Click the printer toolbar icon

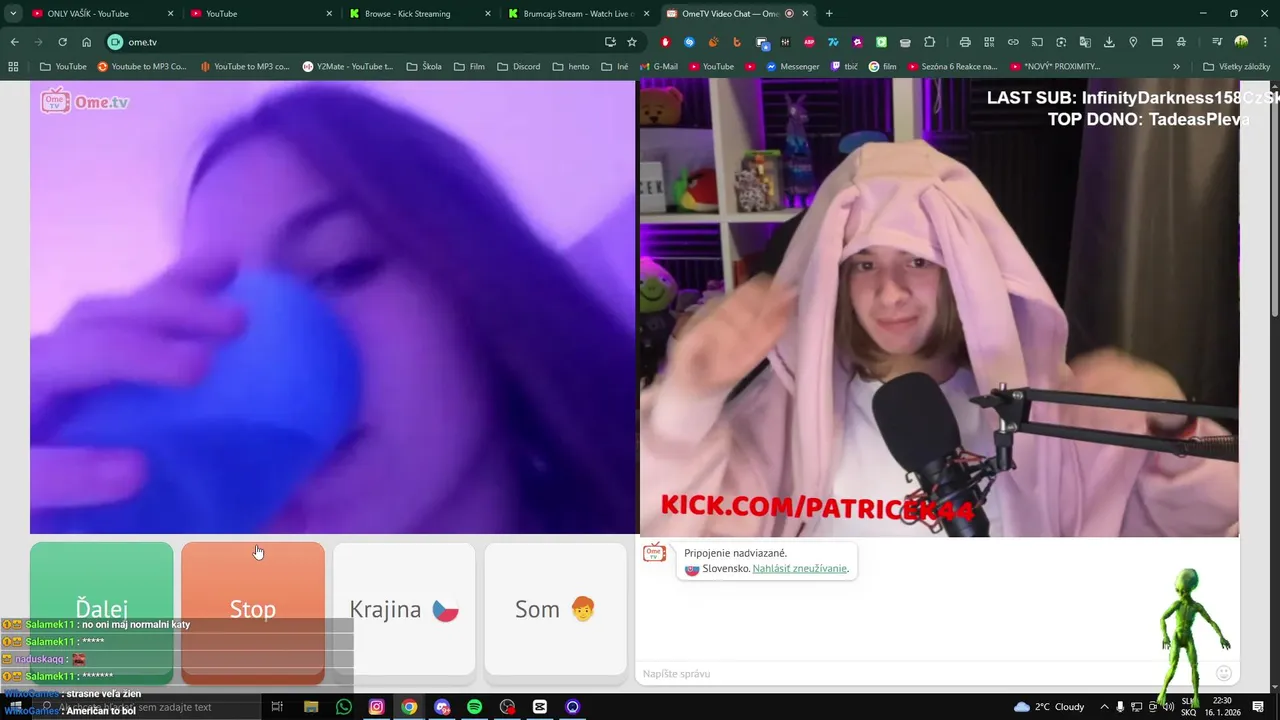(965, 42)
